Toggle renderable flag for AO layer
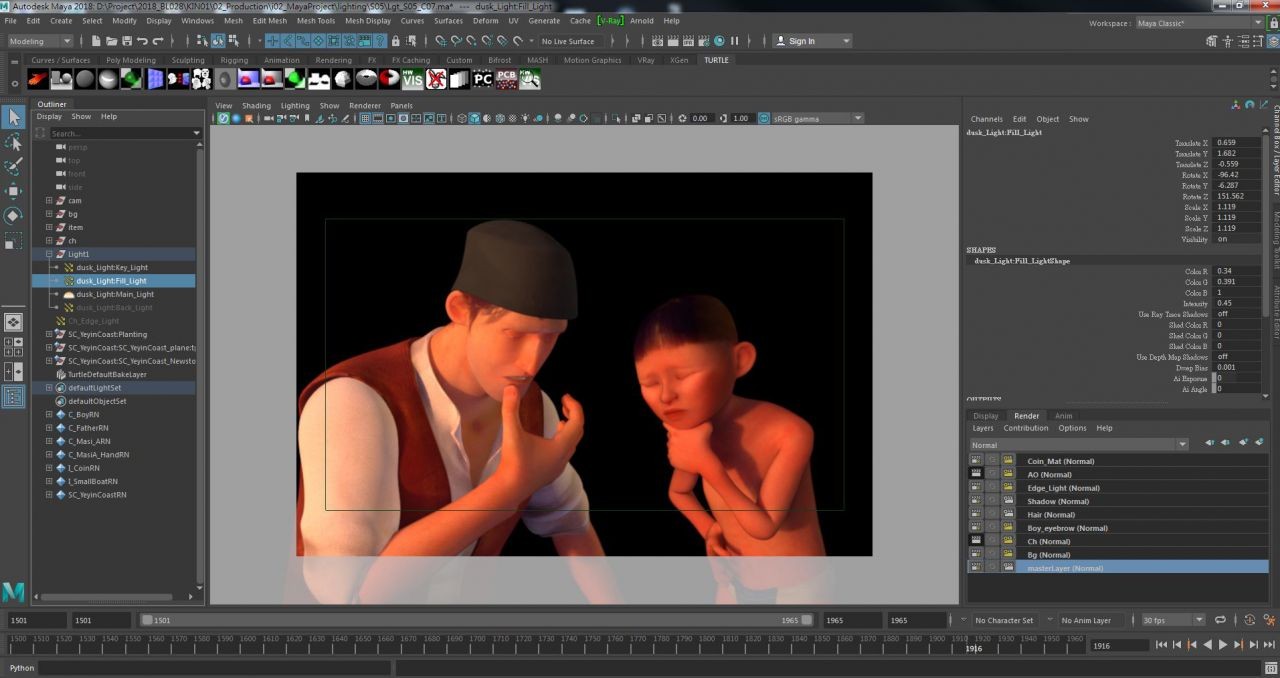The image size is (1280, 678). click(975, 475)
